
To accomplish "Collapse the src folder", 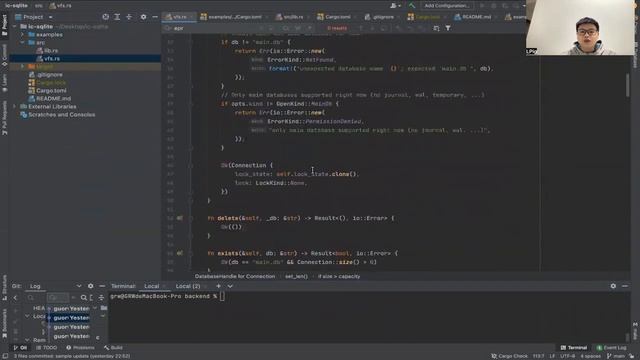I will pos(22,42).
